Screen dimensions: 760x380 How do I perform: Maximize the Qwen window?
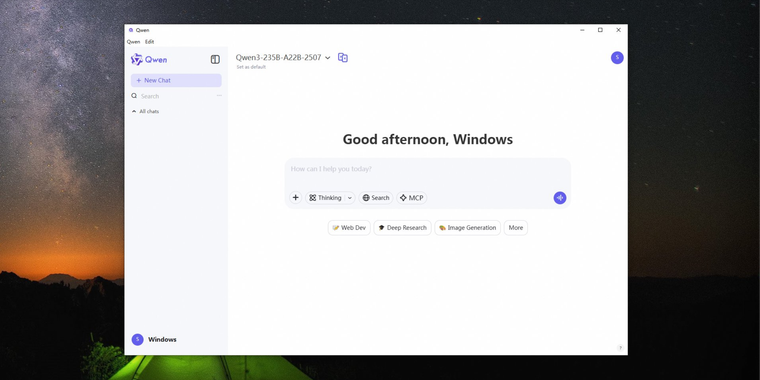(x=600, y=30)
